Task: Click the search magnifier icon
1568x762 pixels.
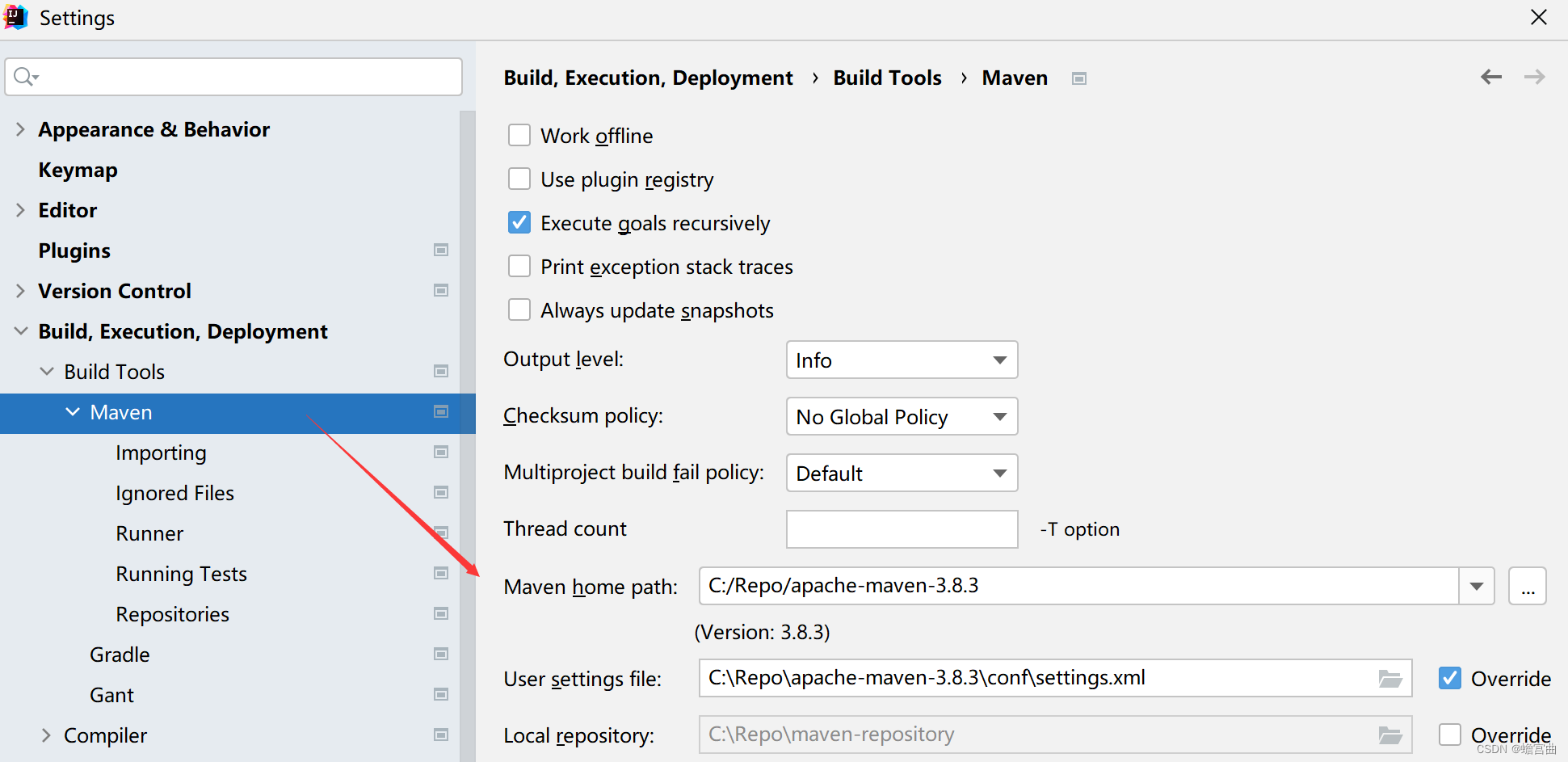Action: click(26, 77)
